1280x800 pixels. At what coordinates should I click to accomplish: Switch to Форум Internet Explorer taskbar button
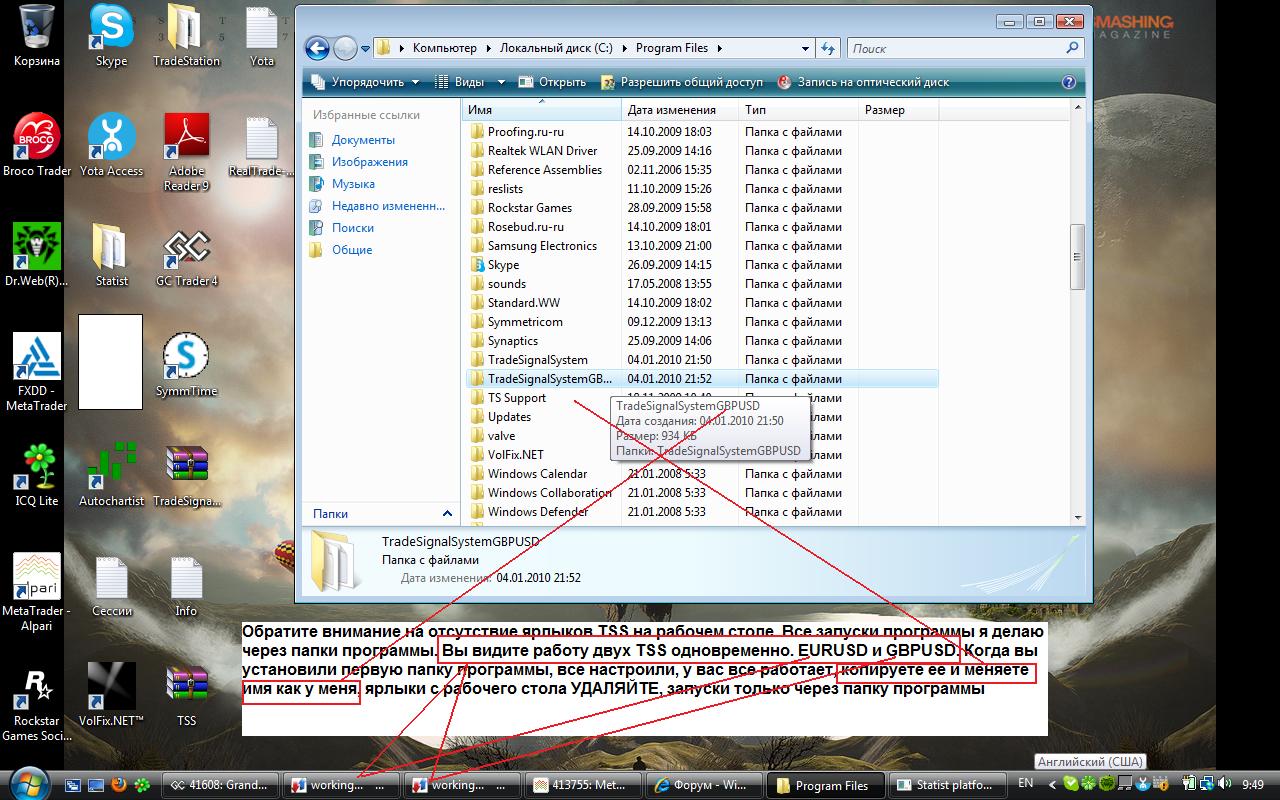[x=705, y=785]
